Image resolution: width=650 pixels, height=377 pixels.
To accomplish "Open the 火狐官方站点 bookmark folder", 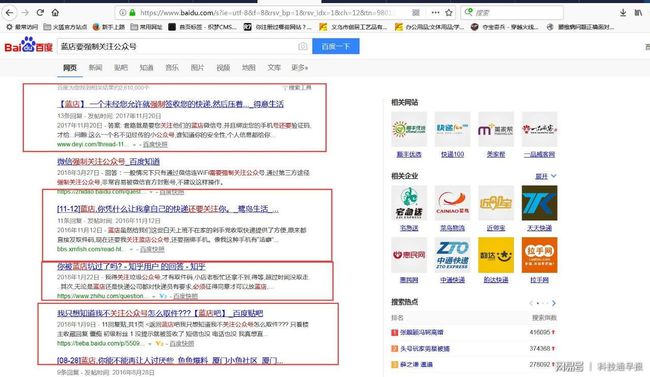I will pyautogui.click(x=65, y=27).
